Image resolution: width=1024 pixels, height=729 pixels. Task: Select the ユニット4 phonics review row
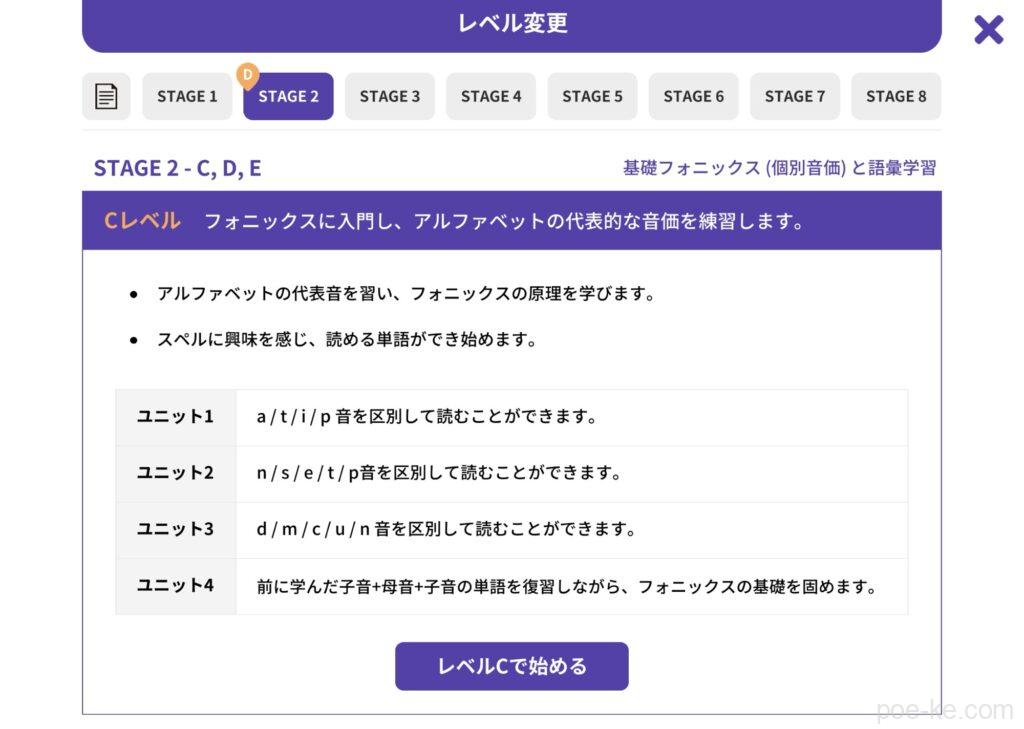[511, 586]
